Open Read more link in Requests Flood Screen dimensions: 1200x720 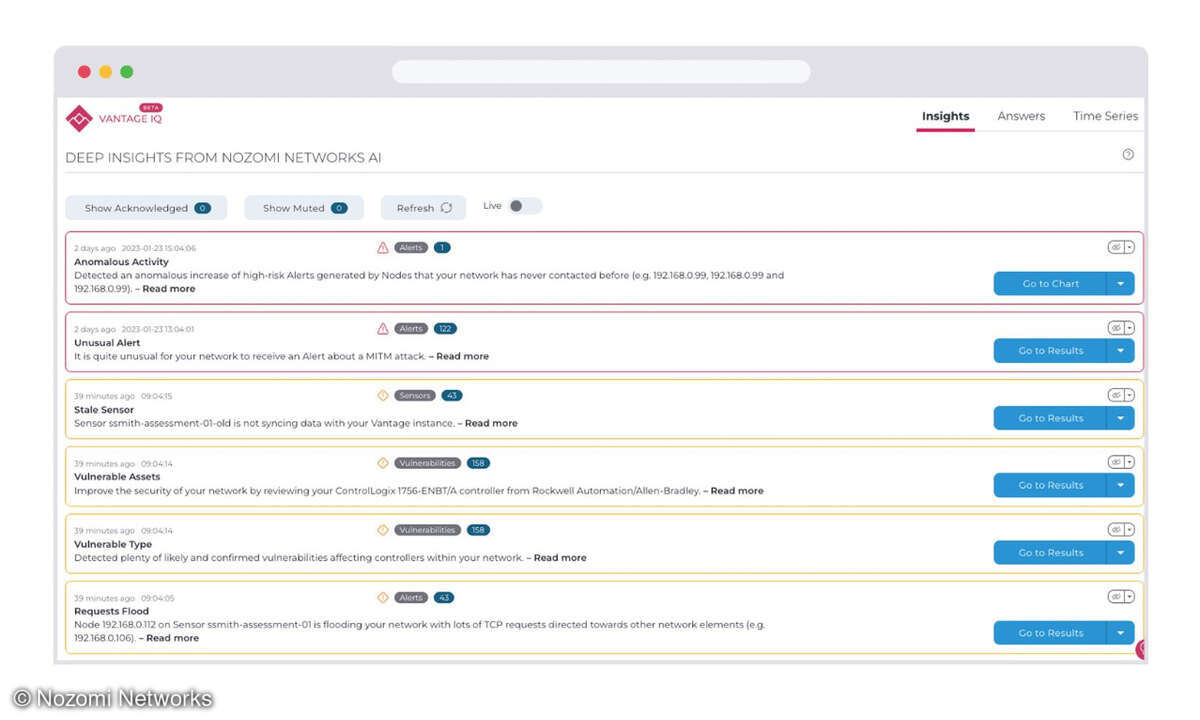(173, 638)
